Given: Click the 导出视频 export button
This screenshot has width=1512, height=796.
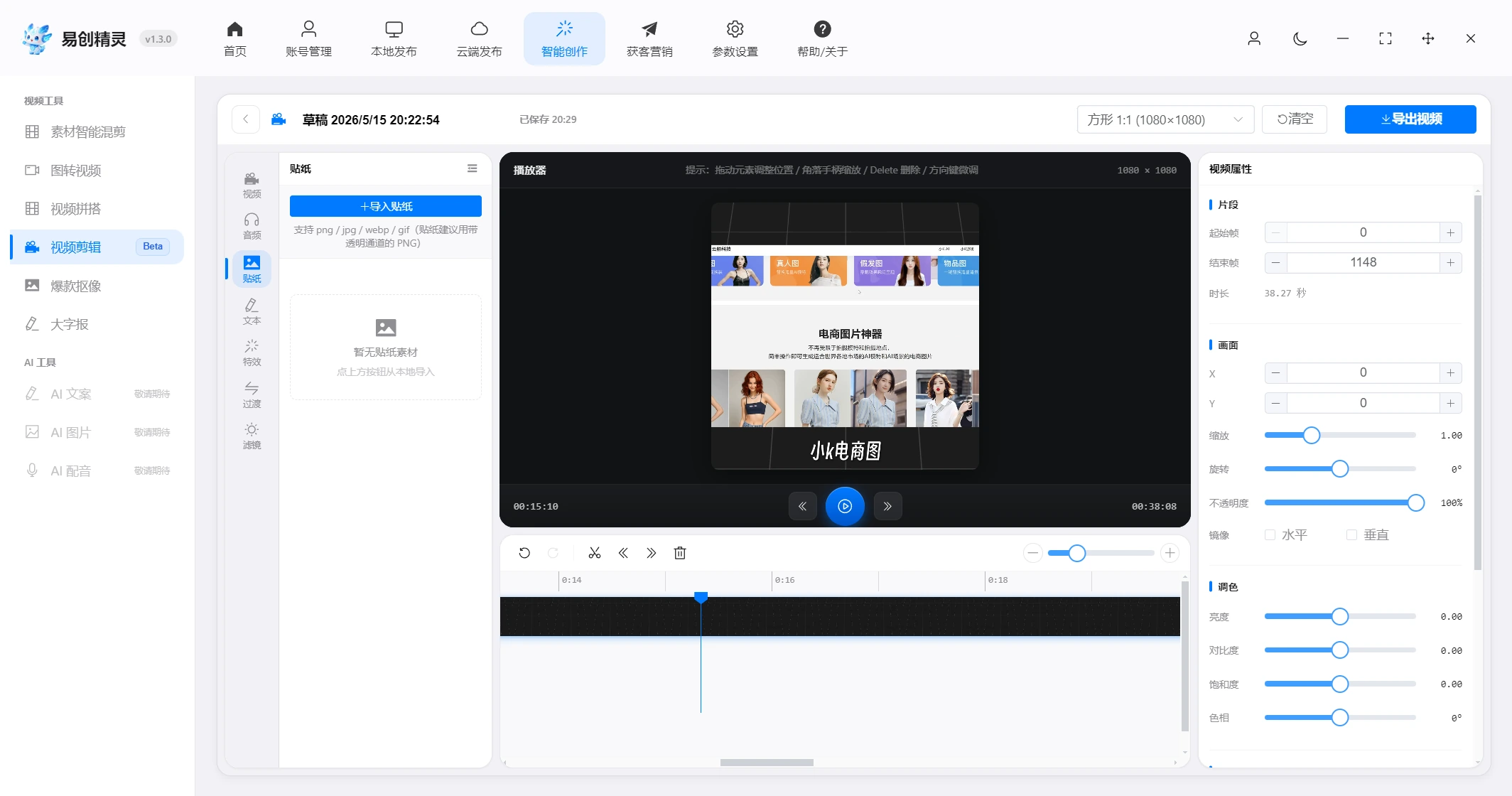Looking at the screenshot, I should pos(1410,119).
